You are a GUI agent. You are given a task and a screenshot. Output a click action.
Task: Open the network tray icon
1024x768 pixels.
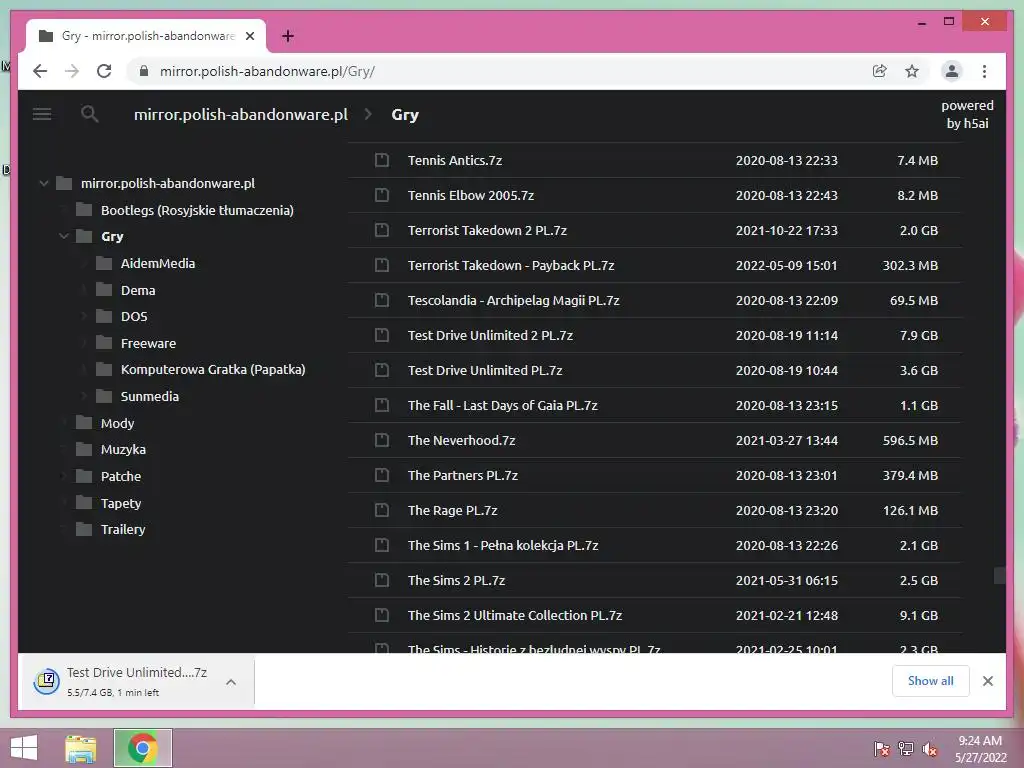(x=906, y=749)
